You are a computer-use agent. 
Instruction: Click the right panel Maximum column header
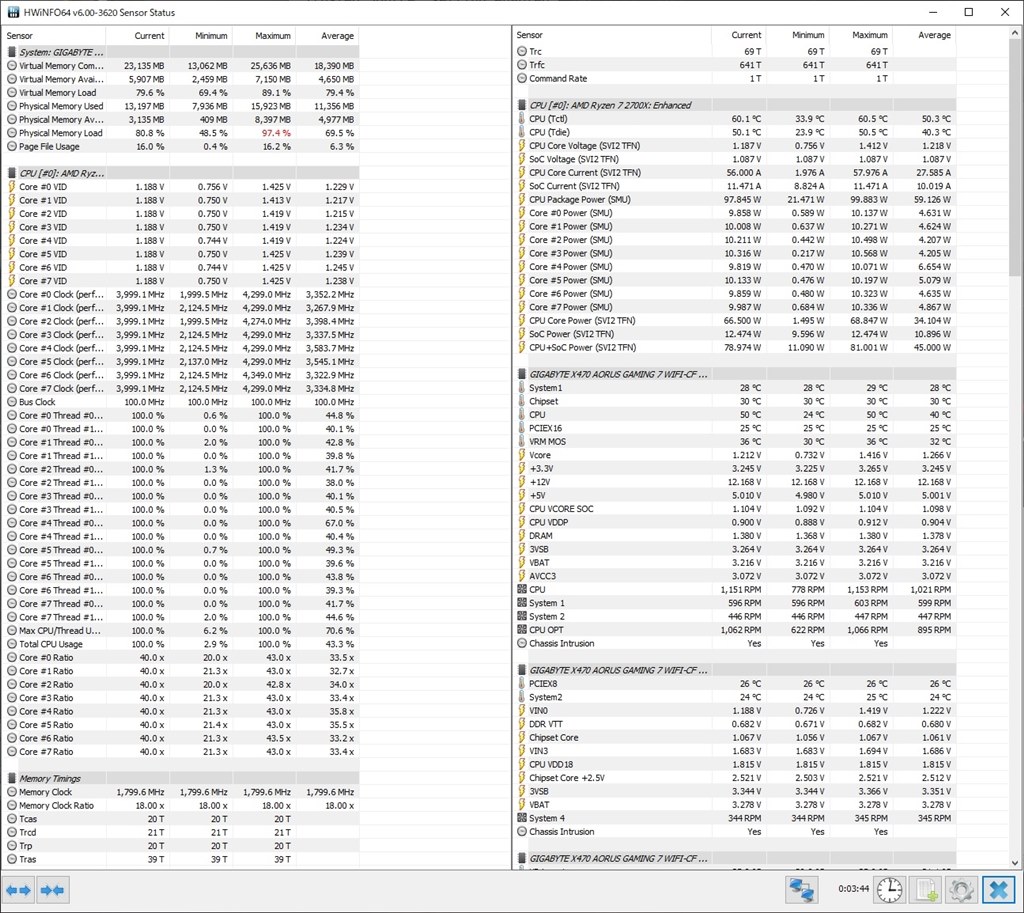tap(869, 35)
